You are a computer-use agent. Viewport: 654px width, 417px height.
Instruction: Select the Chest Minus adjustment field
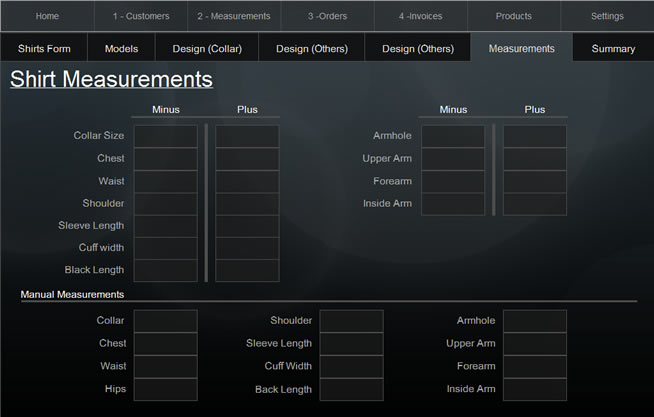click(x=166, y=159)
